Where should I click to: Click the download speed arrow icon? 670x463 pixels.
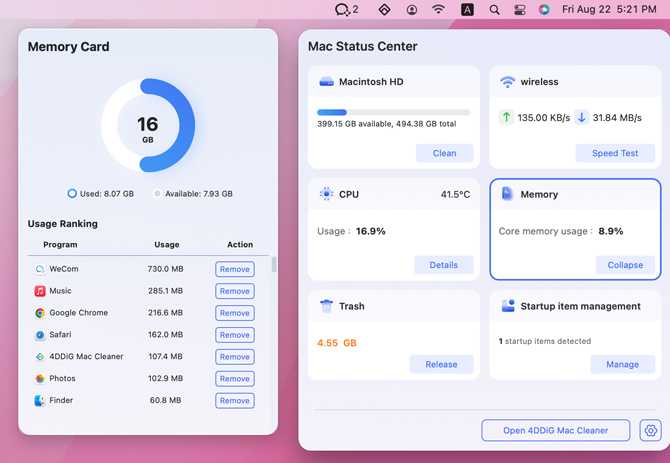point(582,117)
